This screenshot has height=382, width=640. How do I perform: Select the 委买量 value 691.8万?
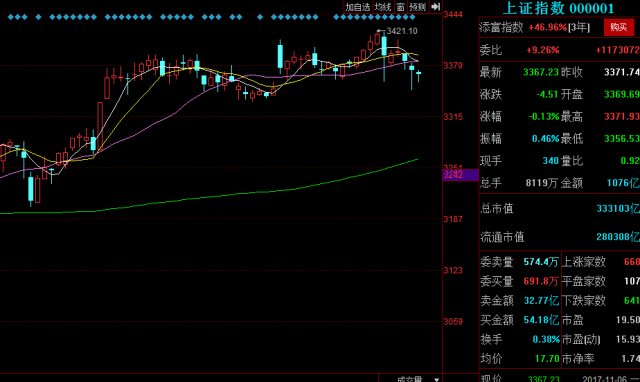(541, 281)
